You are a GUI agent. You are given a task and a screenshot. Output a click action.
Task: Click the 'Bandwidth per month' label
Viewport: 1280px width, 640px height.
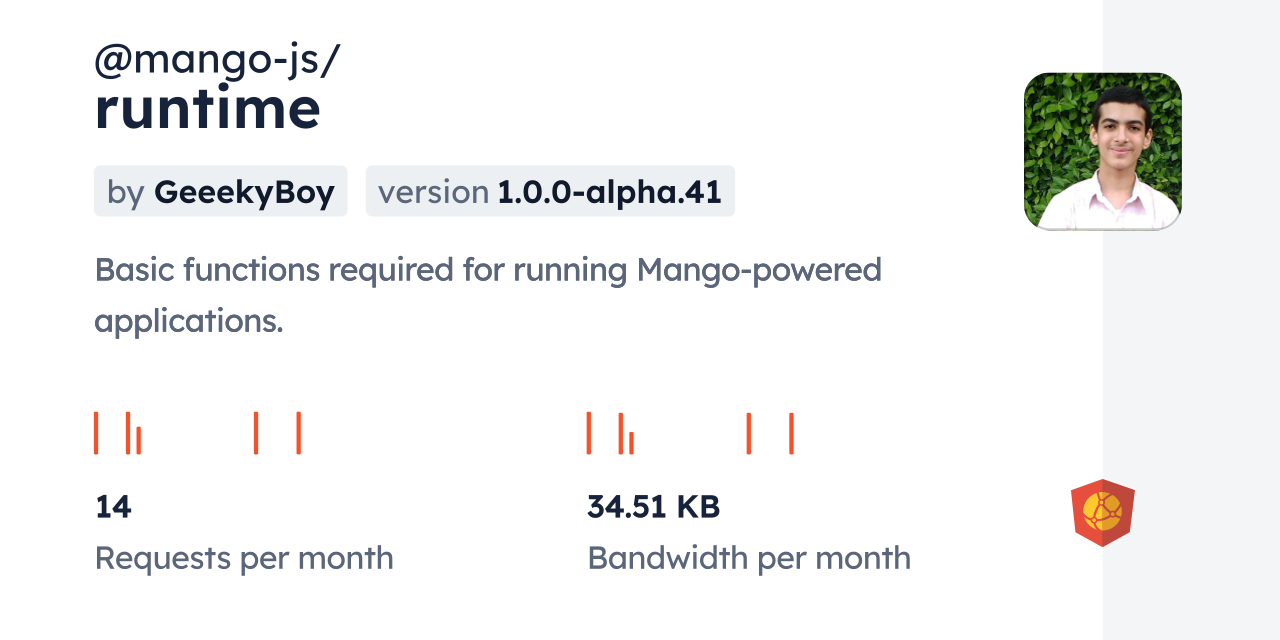click(x=749, y=558)
